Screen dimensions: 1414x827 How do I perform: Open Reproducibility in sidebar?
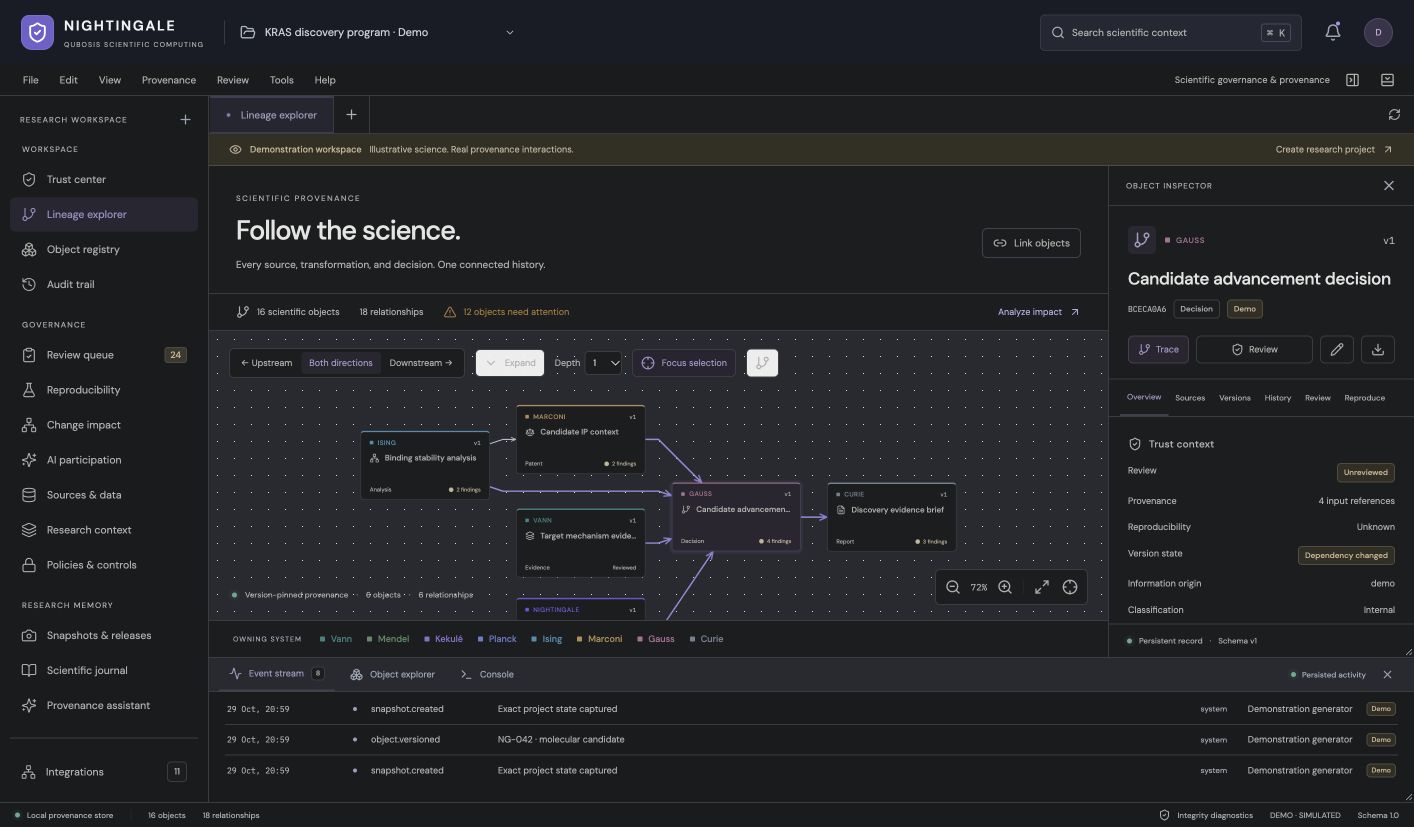tap(104, 390)
